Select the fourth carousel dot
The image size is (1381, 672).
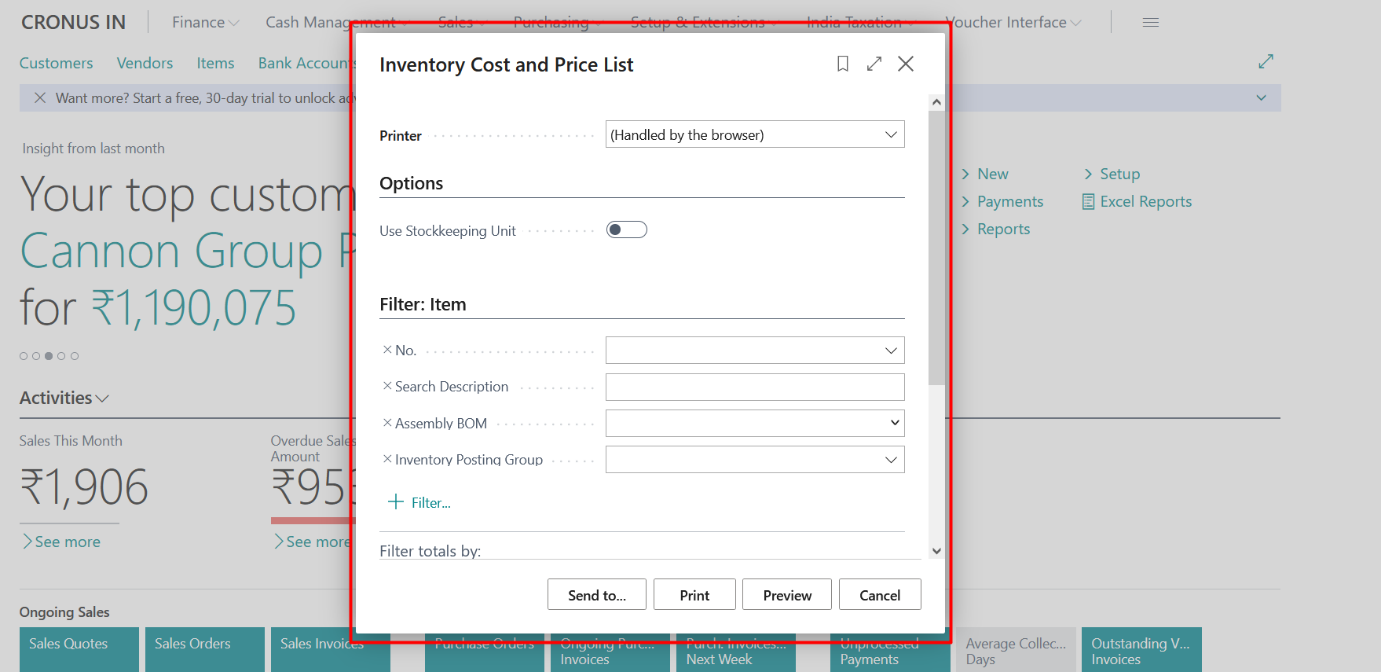click(60, 355)
